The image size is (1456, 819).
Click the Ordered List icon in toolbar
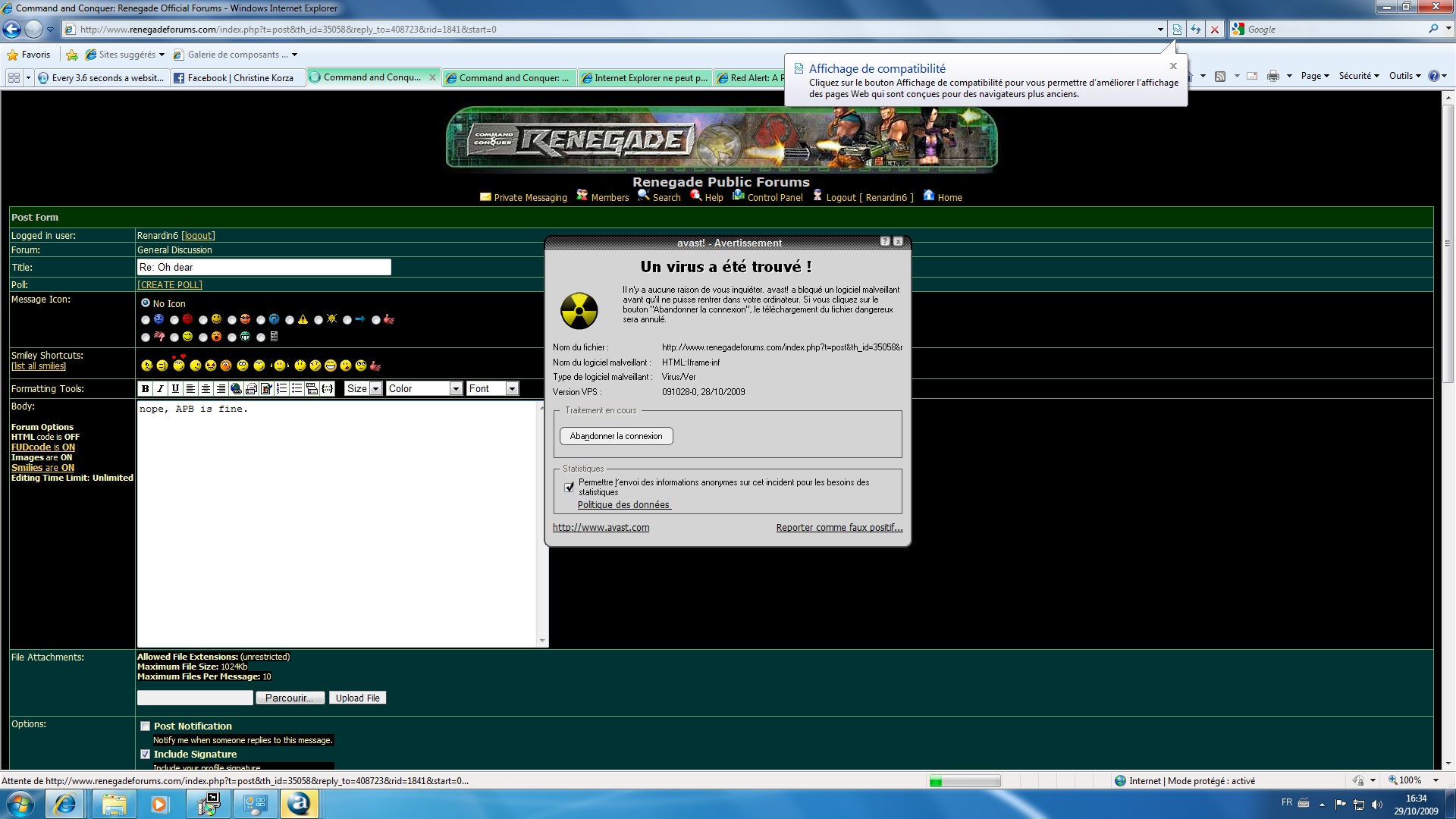[281, 388]
